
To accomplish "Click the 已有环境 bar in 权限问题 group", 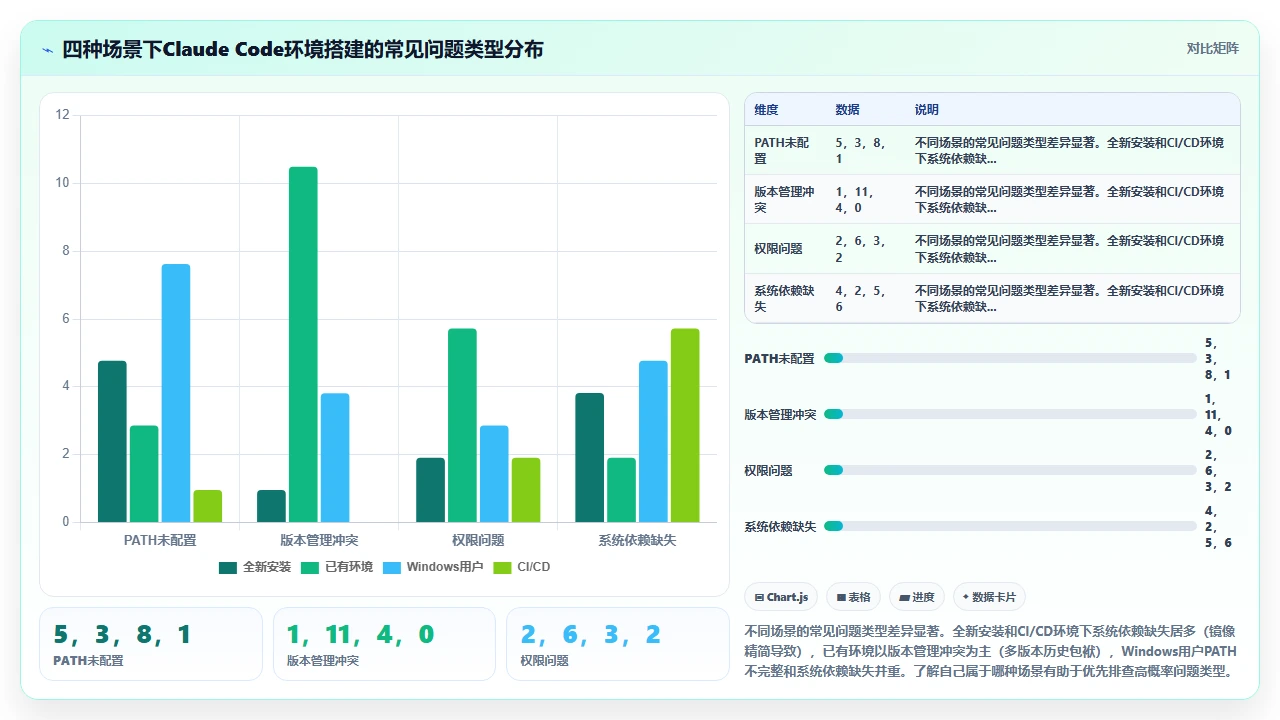I will point(462,425).
